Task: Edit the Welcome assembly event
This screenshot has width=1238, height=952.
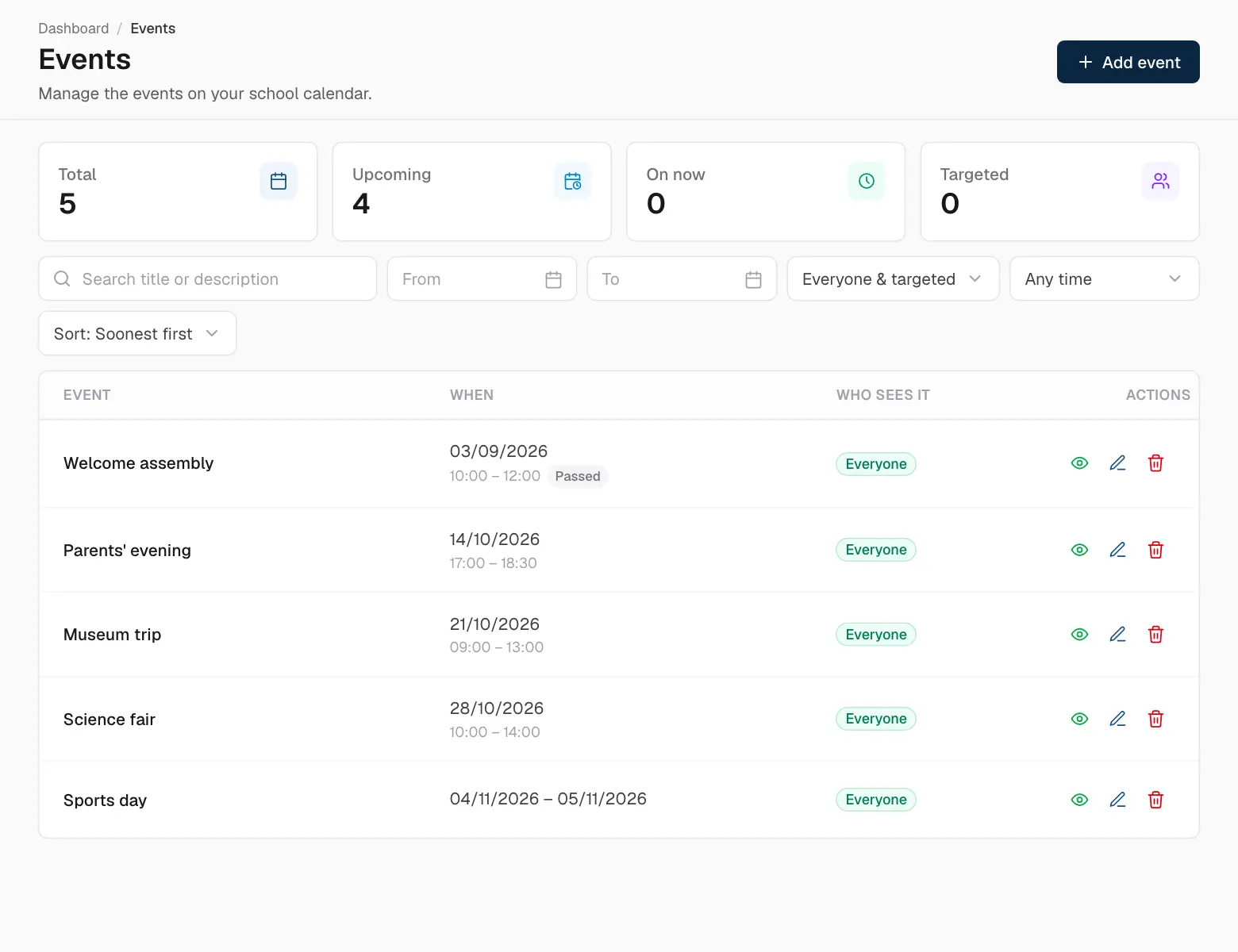Action: 1117,463
